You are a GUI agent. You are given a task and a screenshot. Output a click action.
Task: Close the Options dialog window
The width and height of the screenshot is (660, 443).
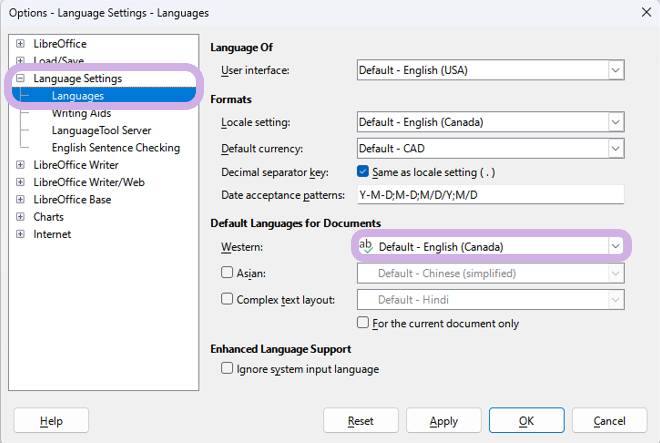(x=647, y=12)
